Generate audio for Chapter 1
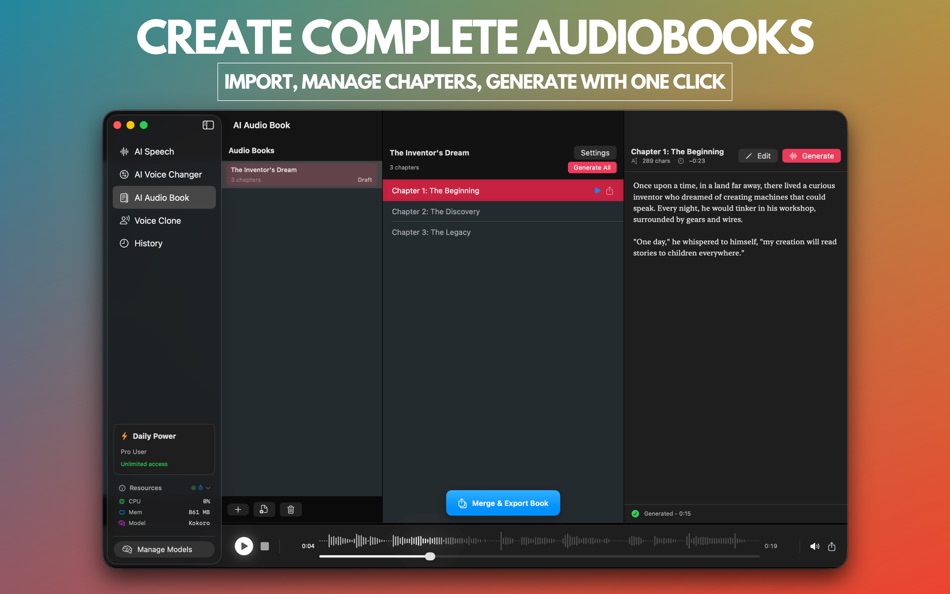950x594 pixels. click(811, 156)
